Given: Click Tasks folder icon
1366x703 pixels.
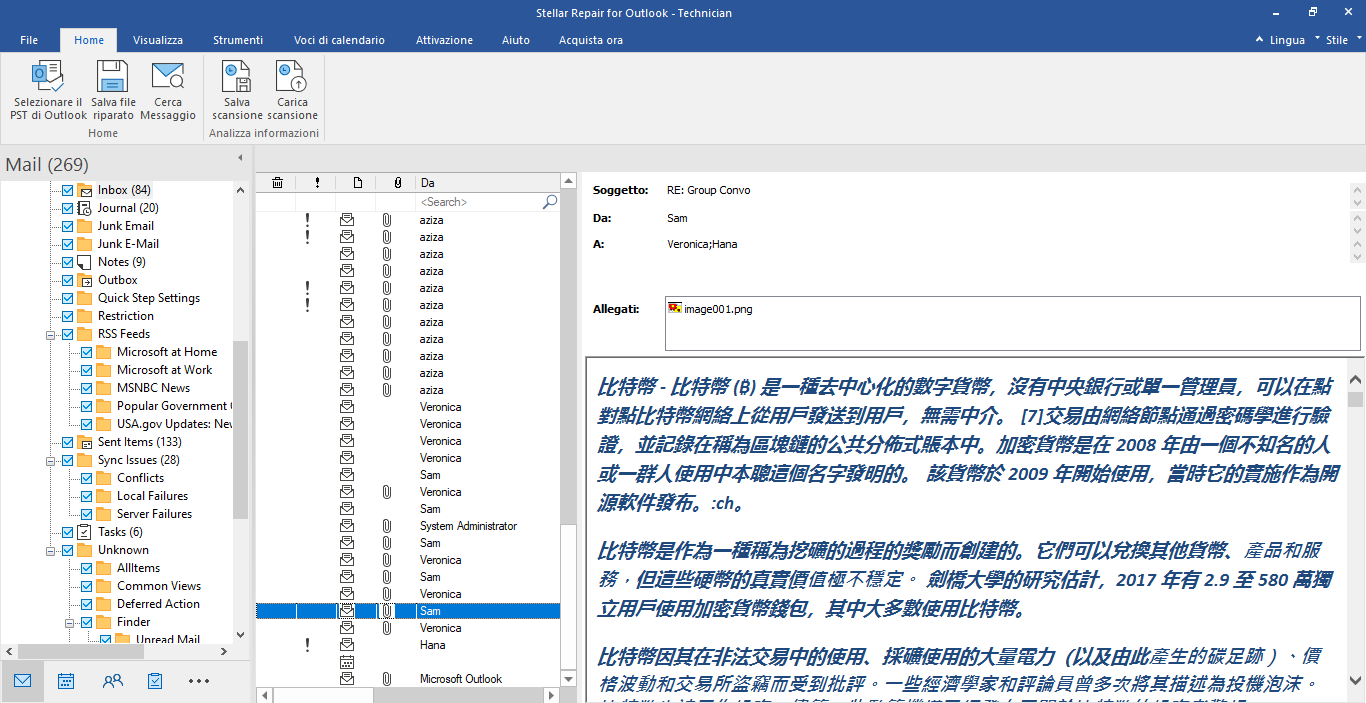Looking at the screenshot, I should pos(85,532).
